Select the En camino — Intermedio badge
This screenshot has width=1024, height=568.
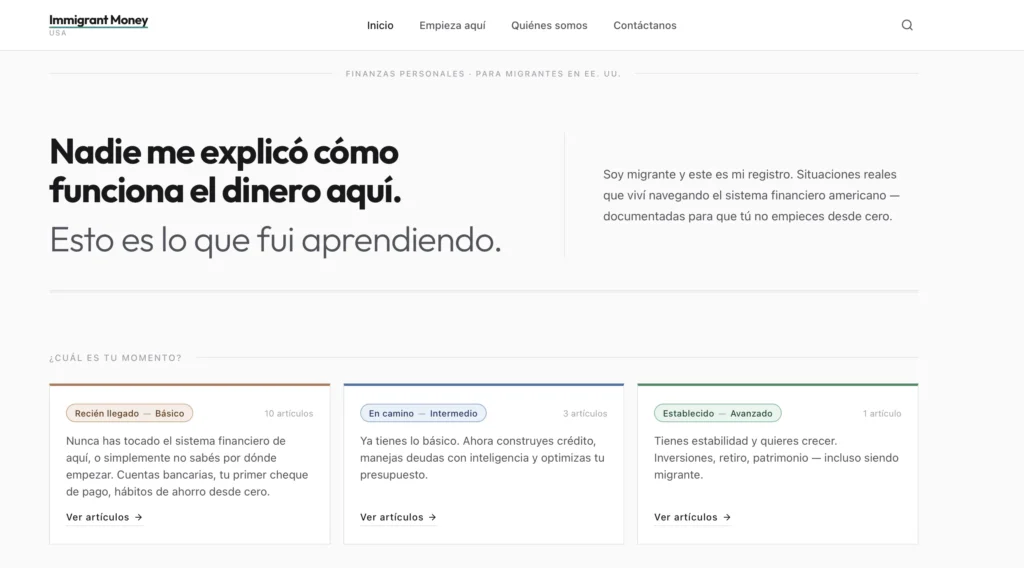click(423, 413)
